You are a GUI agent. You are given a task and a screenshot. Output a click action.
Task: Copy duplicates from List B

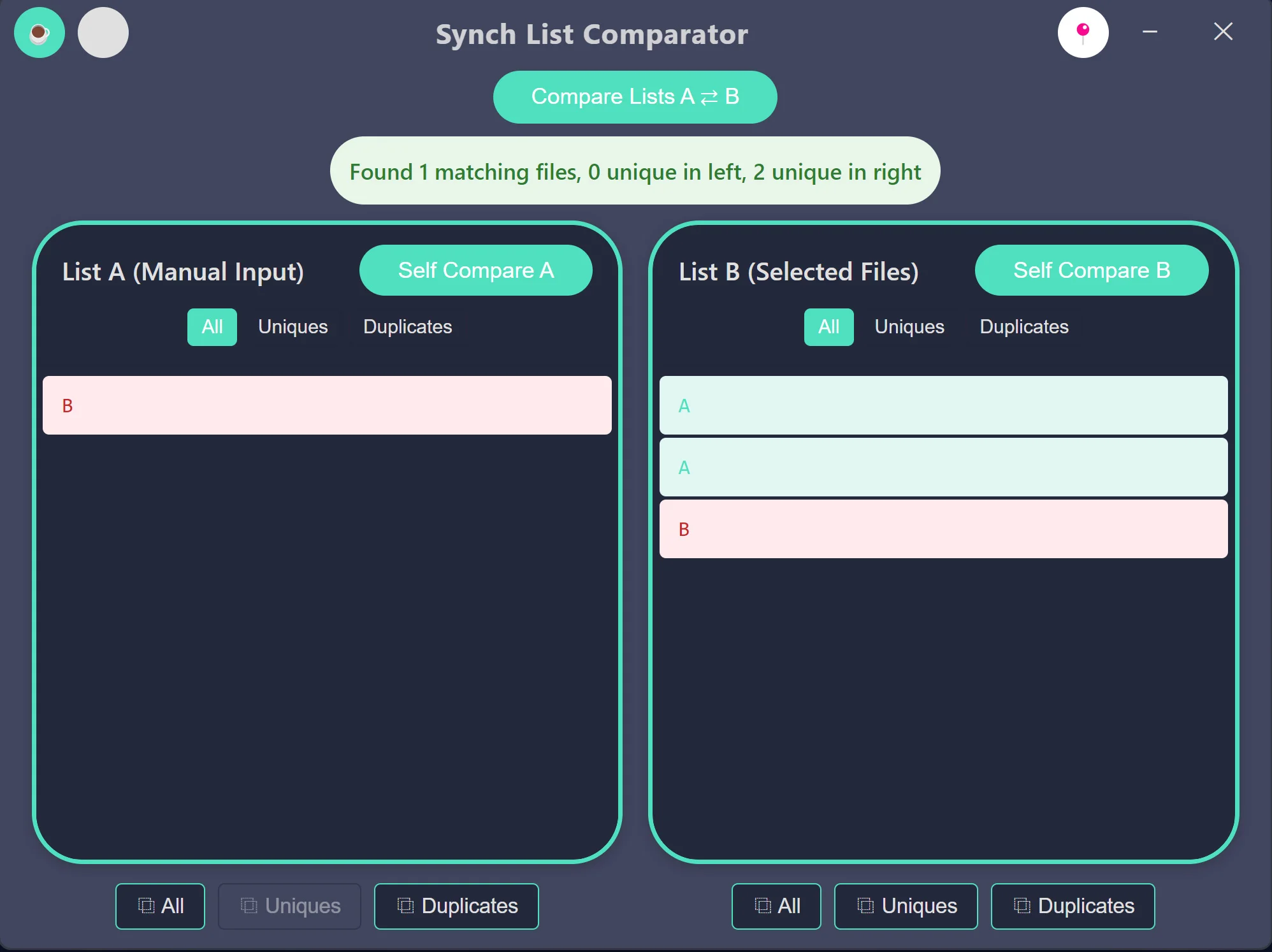pyautogui.click(x=1073, y=905)
